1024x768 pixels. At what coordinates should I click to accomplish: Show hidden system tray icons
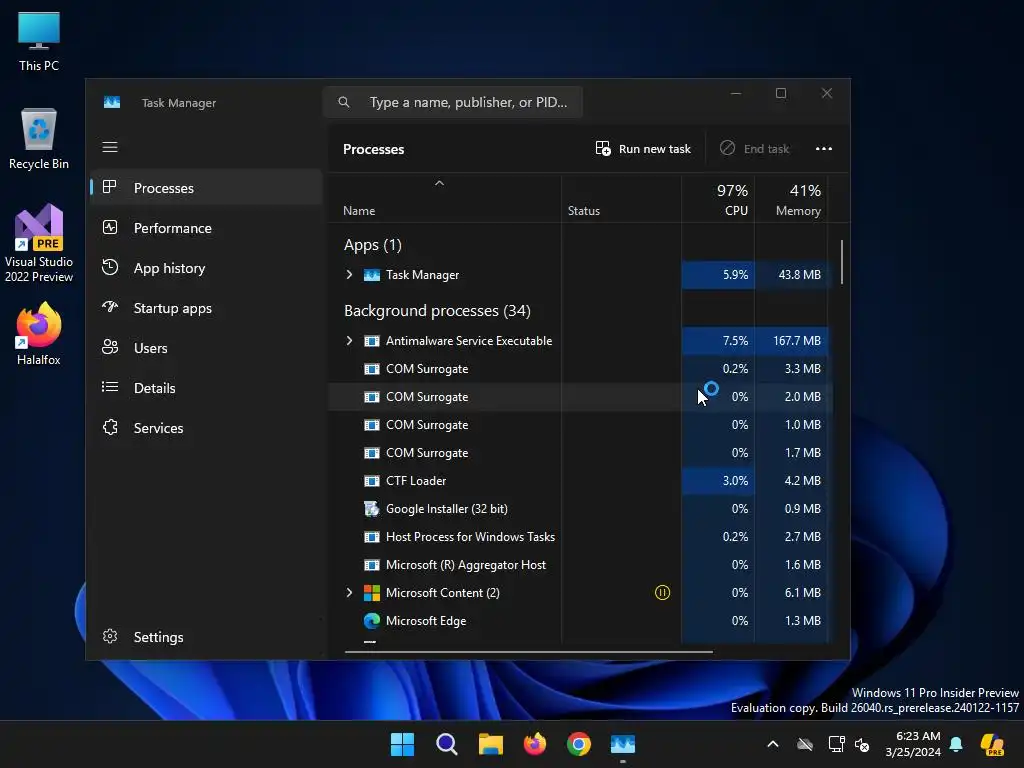coord(773,744)
